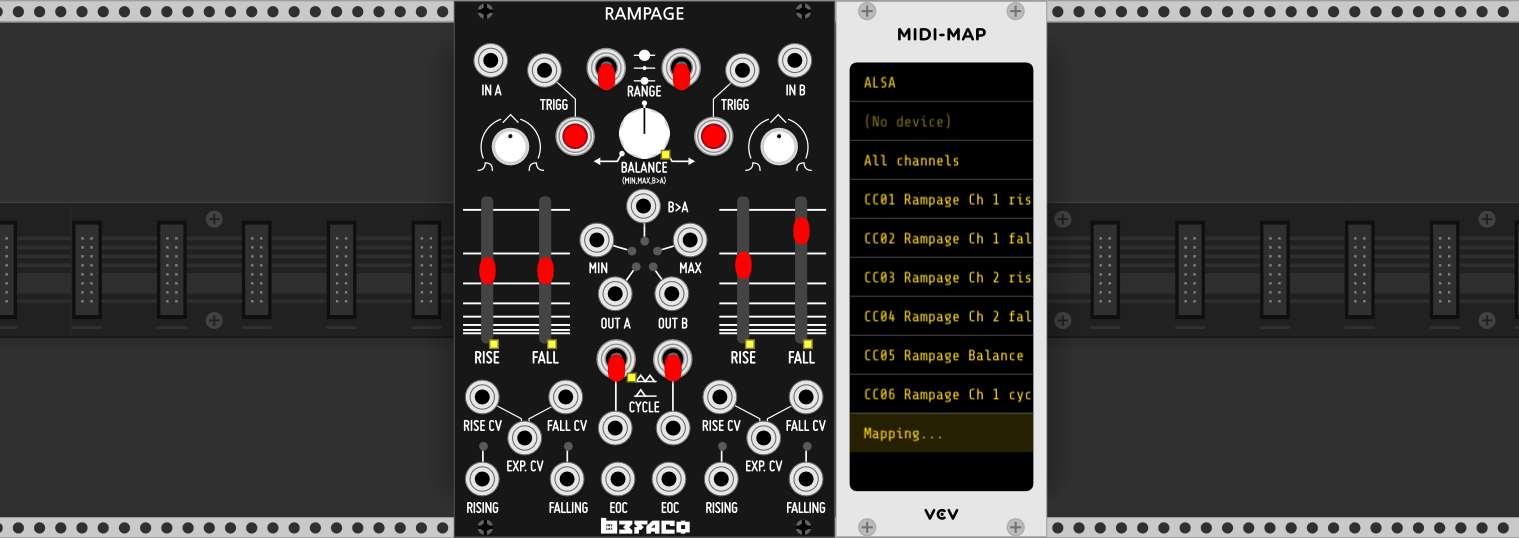Click the right jack below CYCLE label
This screenshot has width=1519, height=538.
pos(673,429)
